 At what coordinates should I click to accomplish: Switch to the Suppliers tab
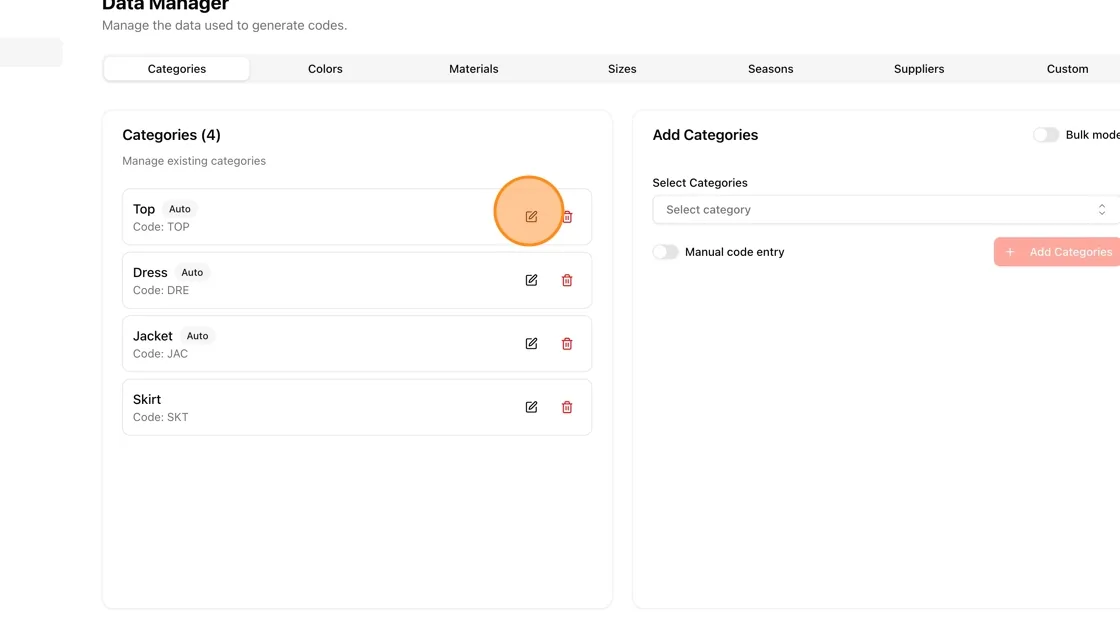click(x=919, y=69)
